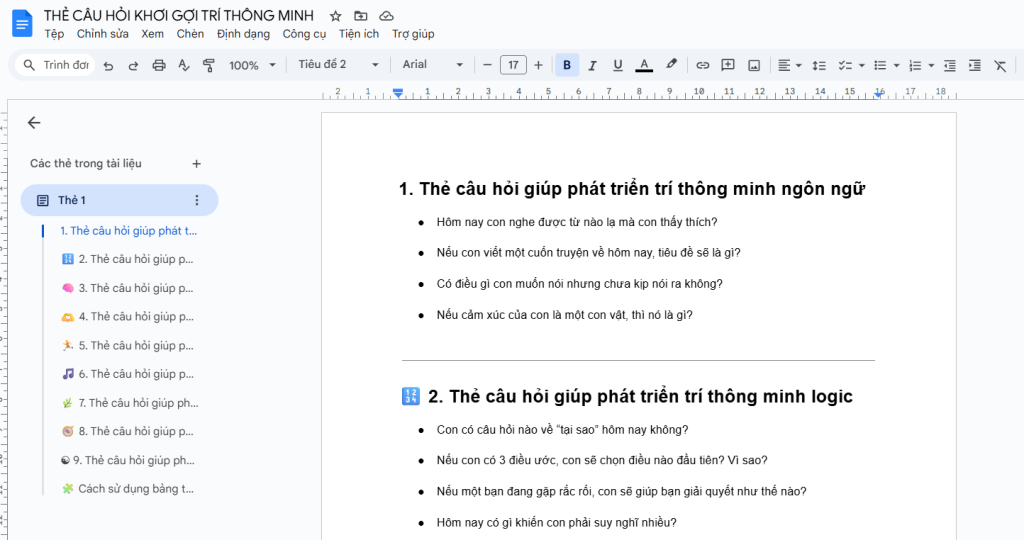Open the text color picker

tap(644, 65)
